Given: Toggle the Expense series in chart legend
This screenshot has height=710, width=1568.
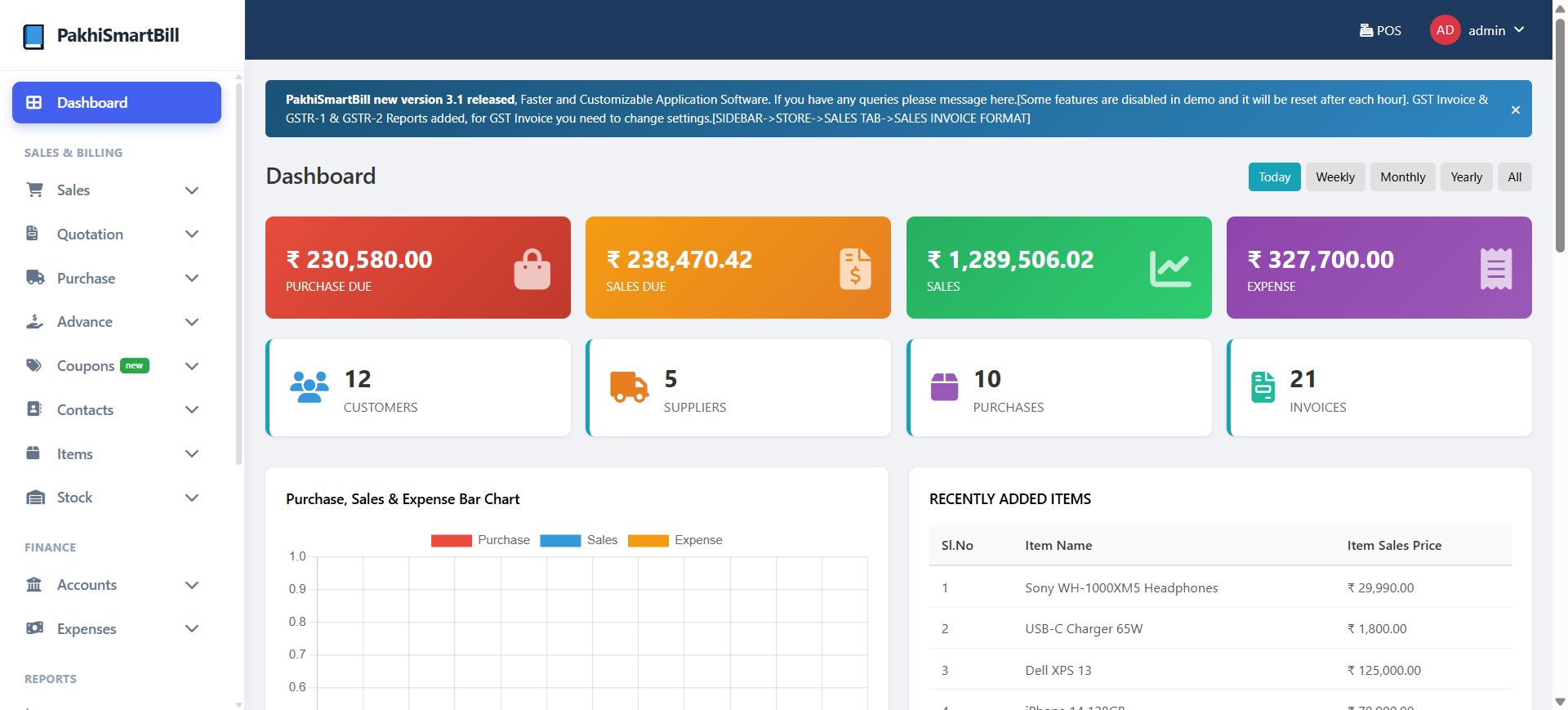Looking at the screenshot, I should (x=675, y=540).
